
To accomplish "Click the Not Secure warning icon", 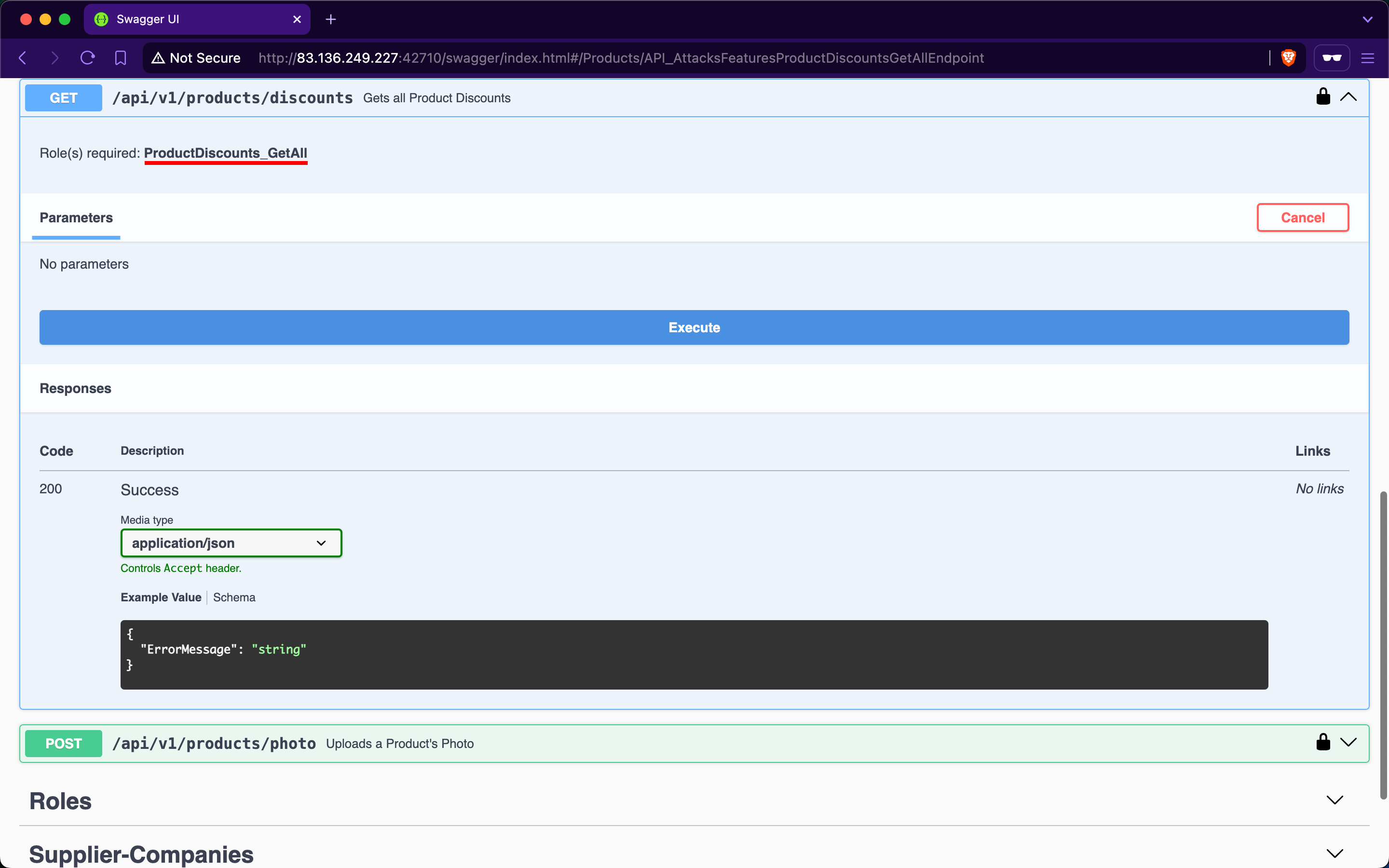I will (158, 58).
